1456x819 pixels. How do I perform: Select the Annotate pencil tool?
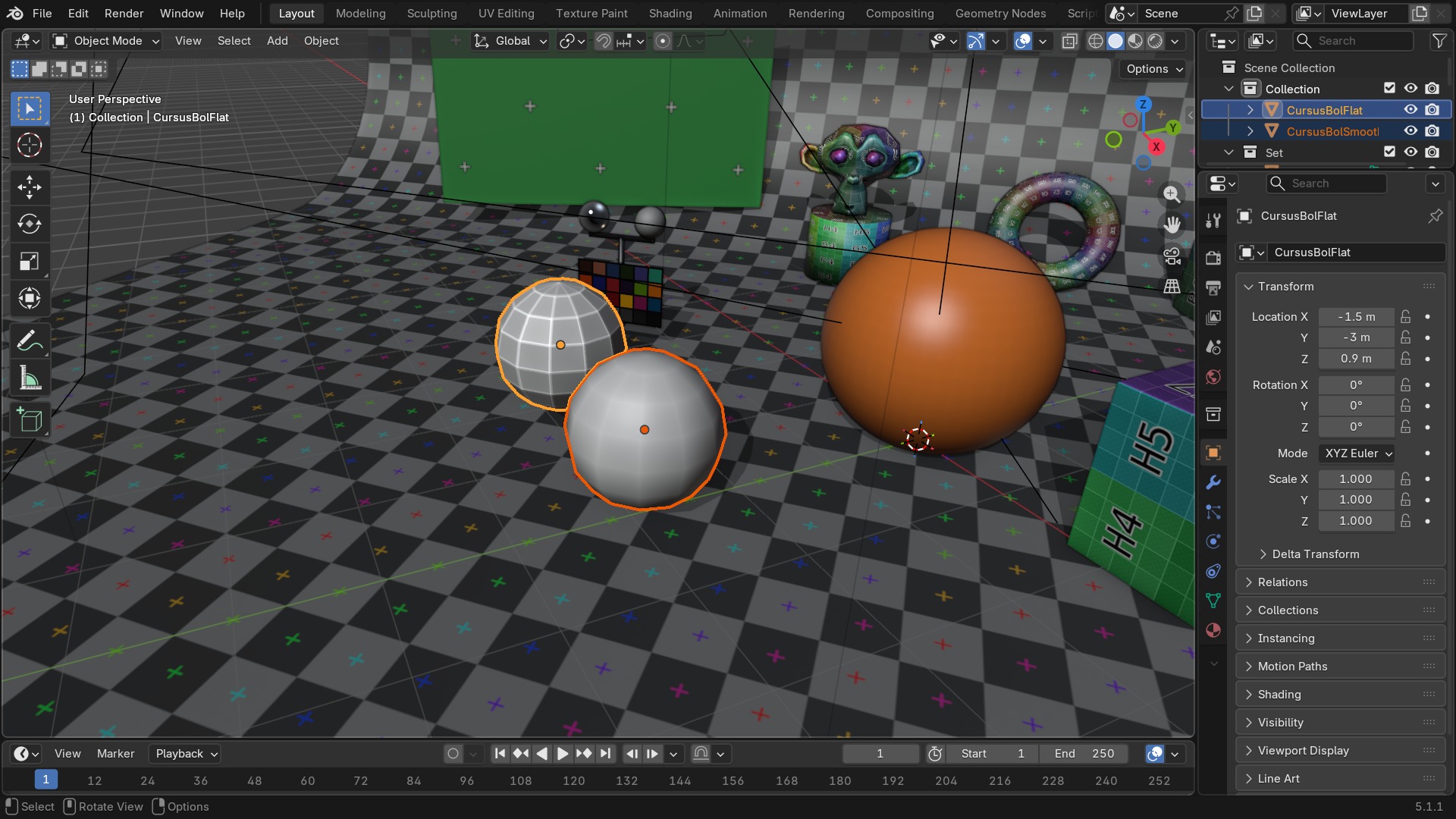click(30, 341)
